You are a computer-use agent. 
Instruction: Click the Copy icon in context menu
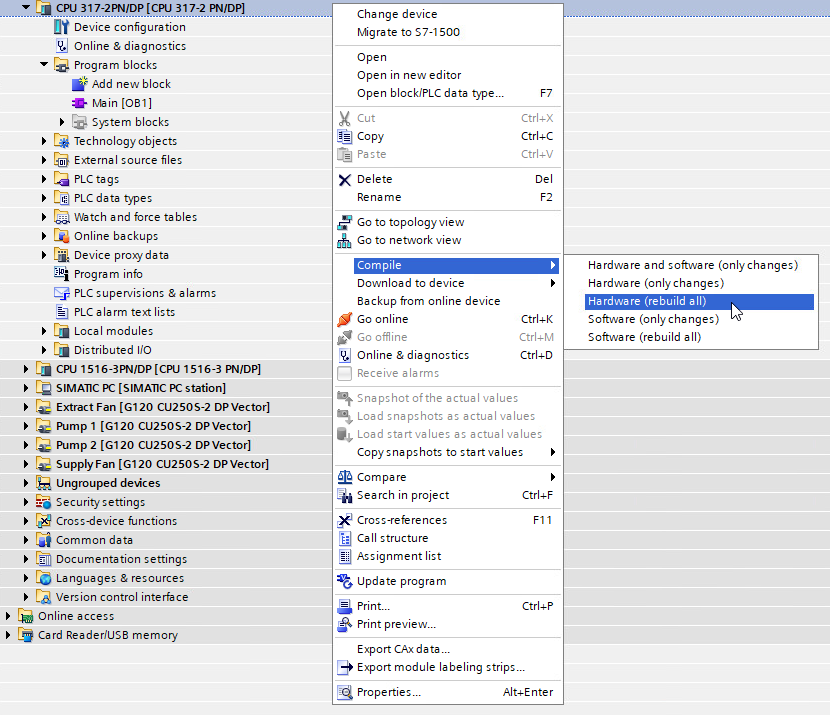click(345, 137)
